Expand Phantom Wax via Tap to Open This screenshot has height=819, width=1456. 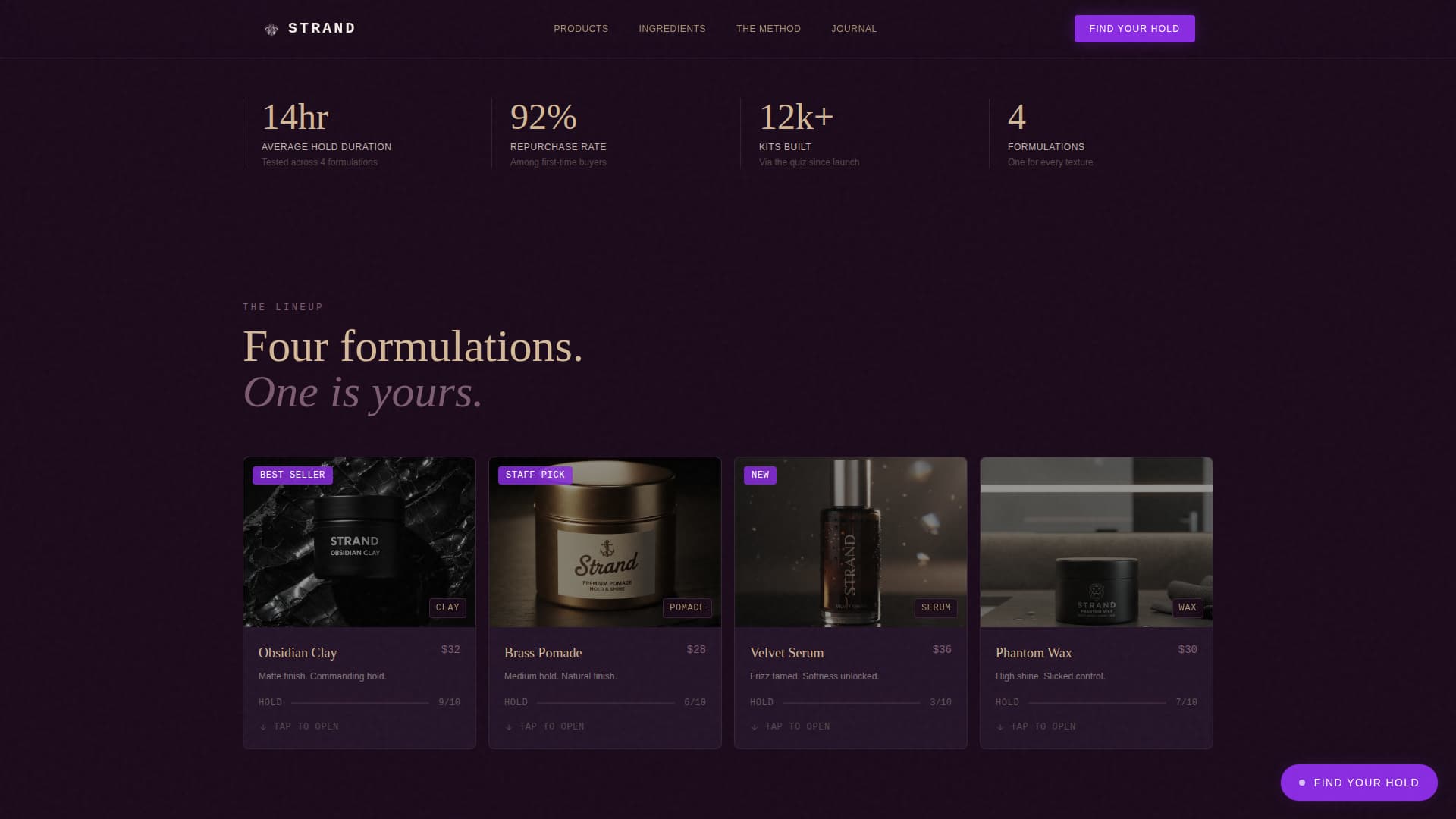click(1036, 726)
